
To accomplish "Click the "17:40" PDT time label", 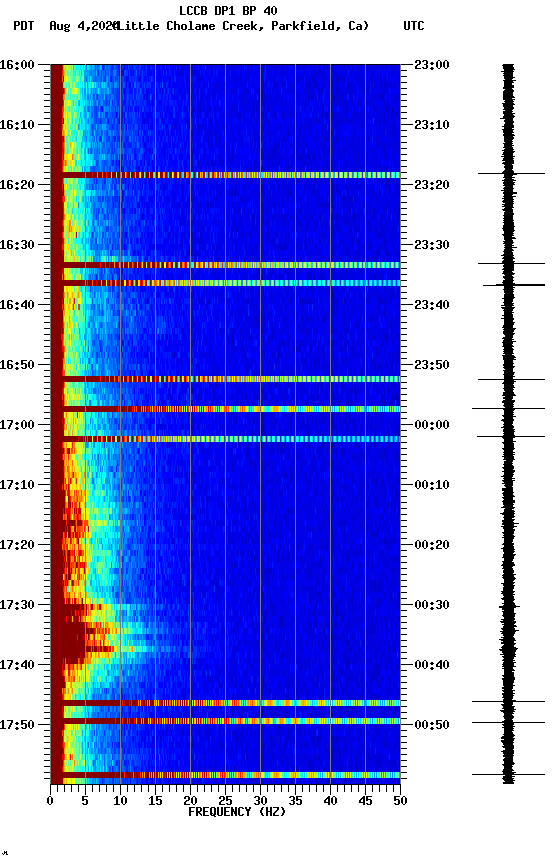I will tap(17, 665).
